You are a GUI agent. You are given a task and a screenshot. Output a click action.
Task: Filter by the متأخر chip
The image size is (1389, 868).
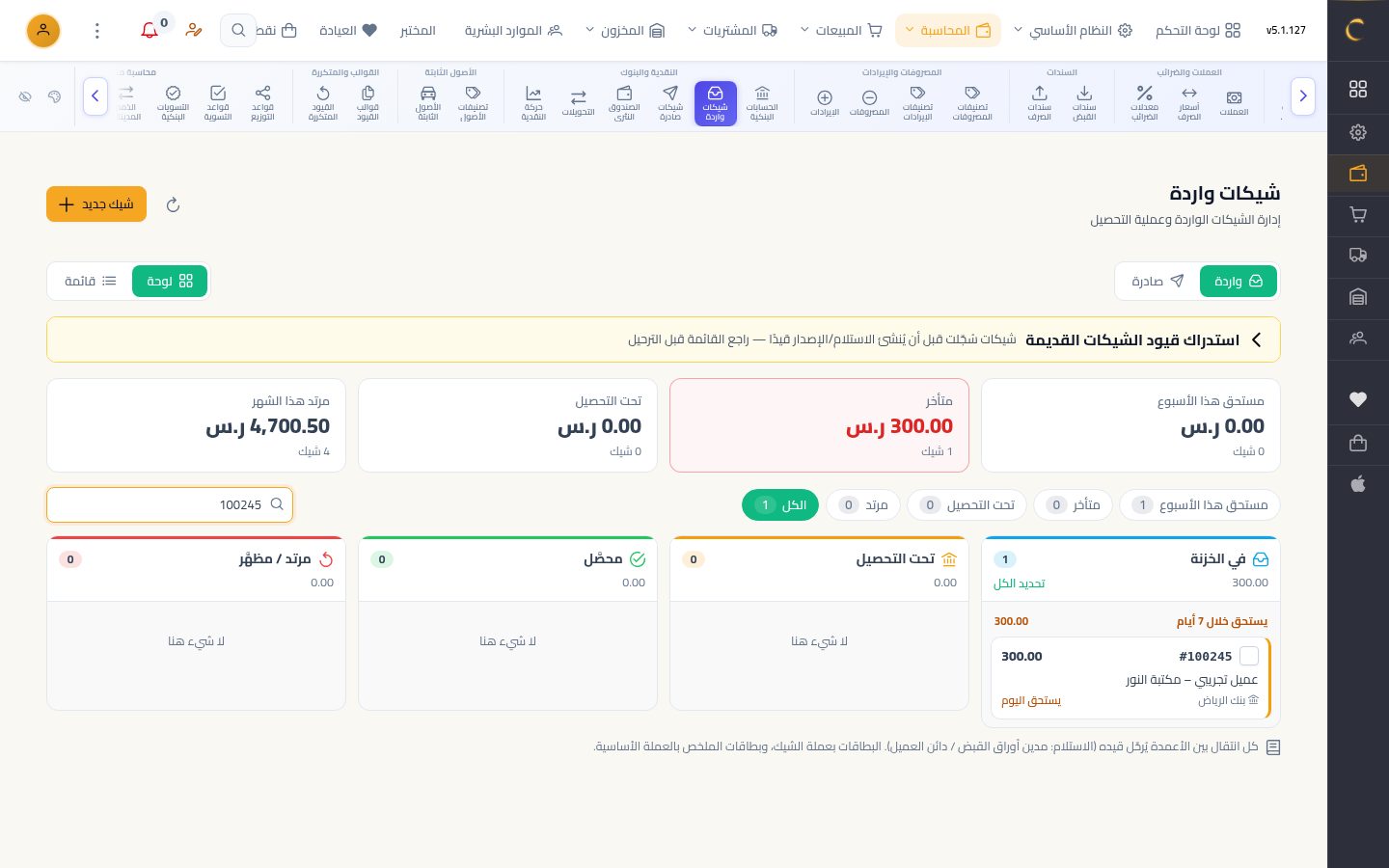[x=1073, y=504]
